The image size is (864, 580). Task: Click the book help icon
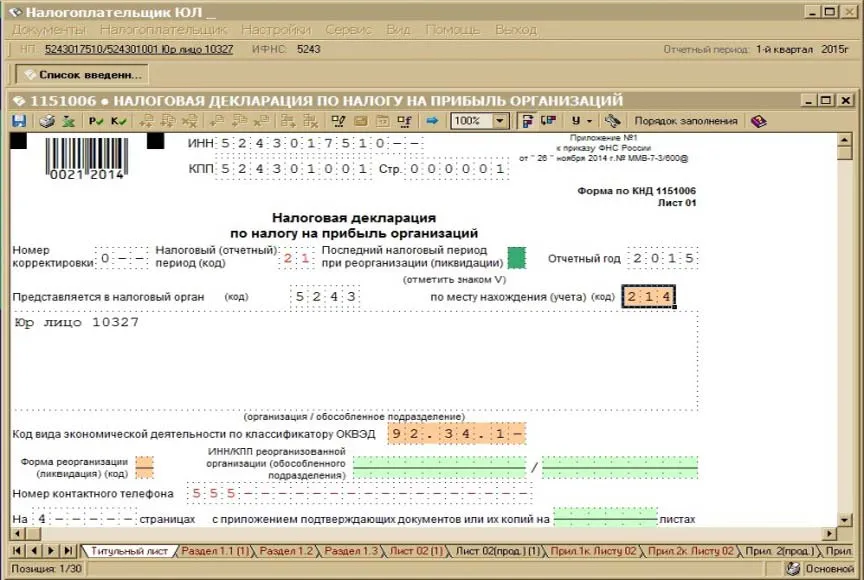pyautogui.click(x=759, y=121)
